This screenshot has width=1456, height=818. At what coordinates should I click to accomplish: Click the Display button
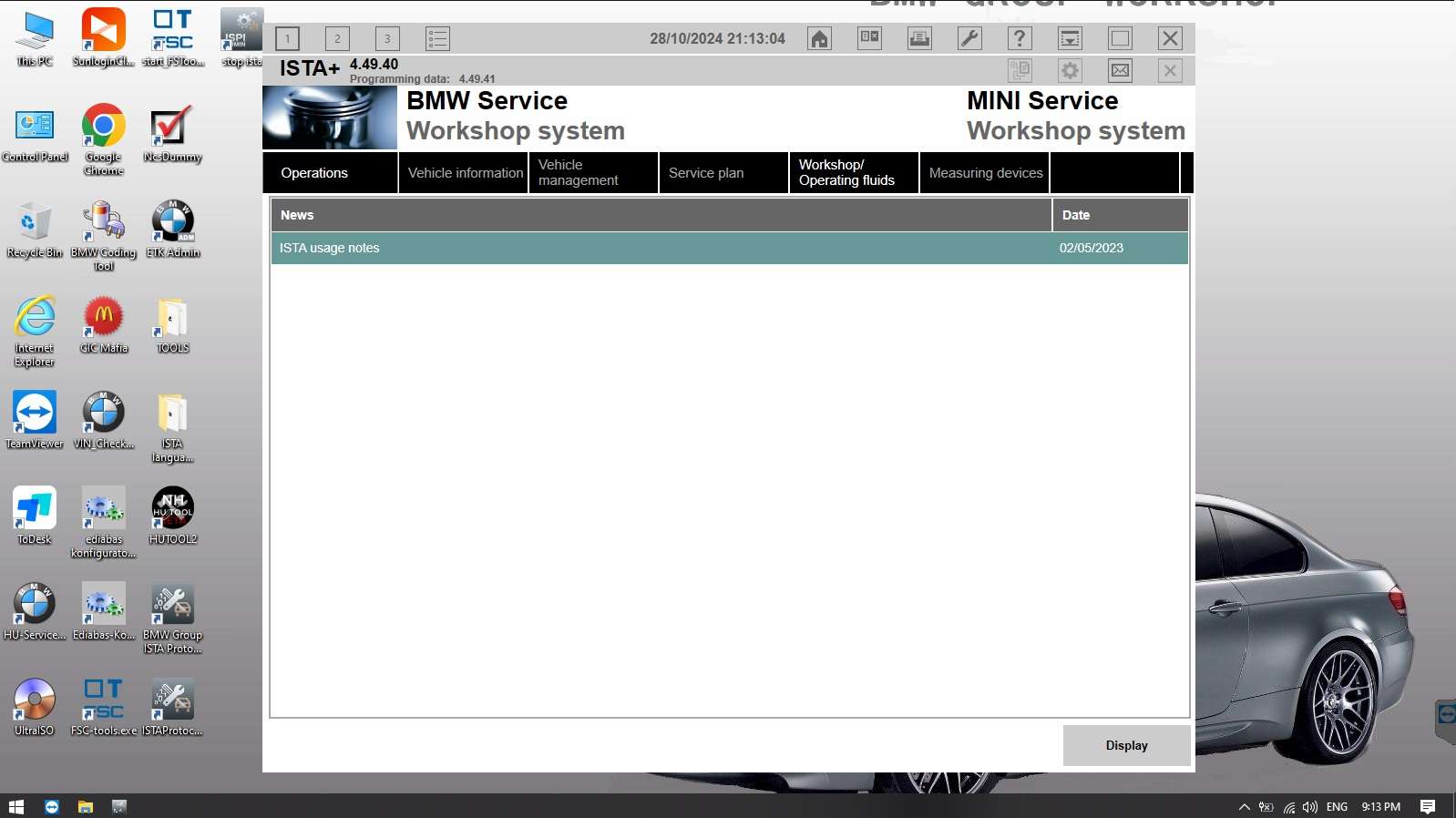1127,745
